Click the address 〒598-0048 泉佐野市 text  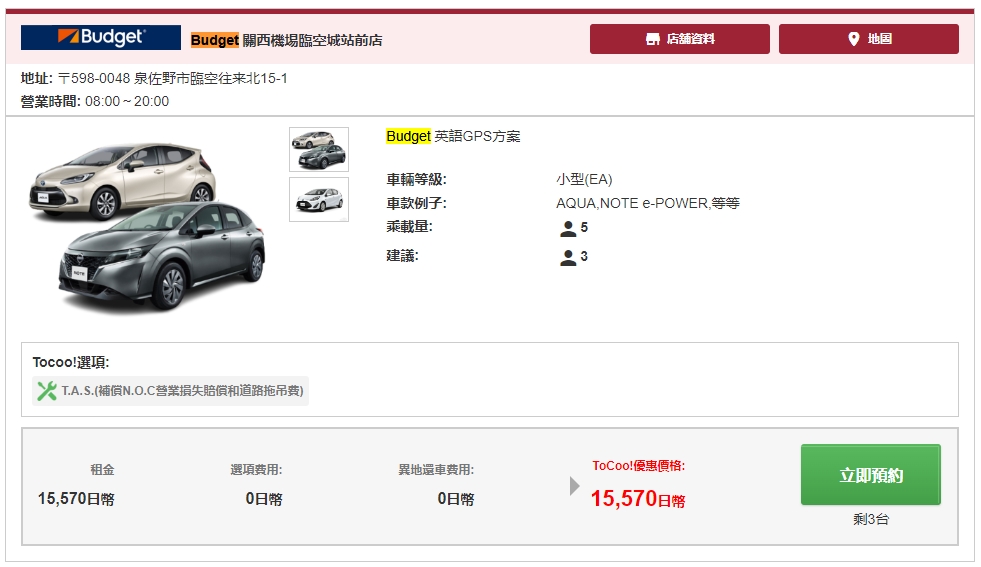[173, 78]
